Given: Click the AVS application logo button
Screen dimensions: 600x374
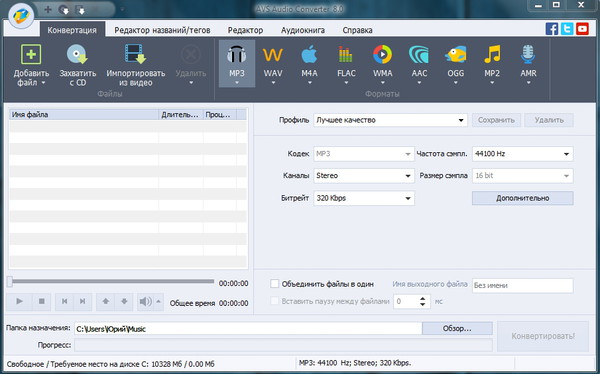Looking at the screenshot, I should [21, 15].
